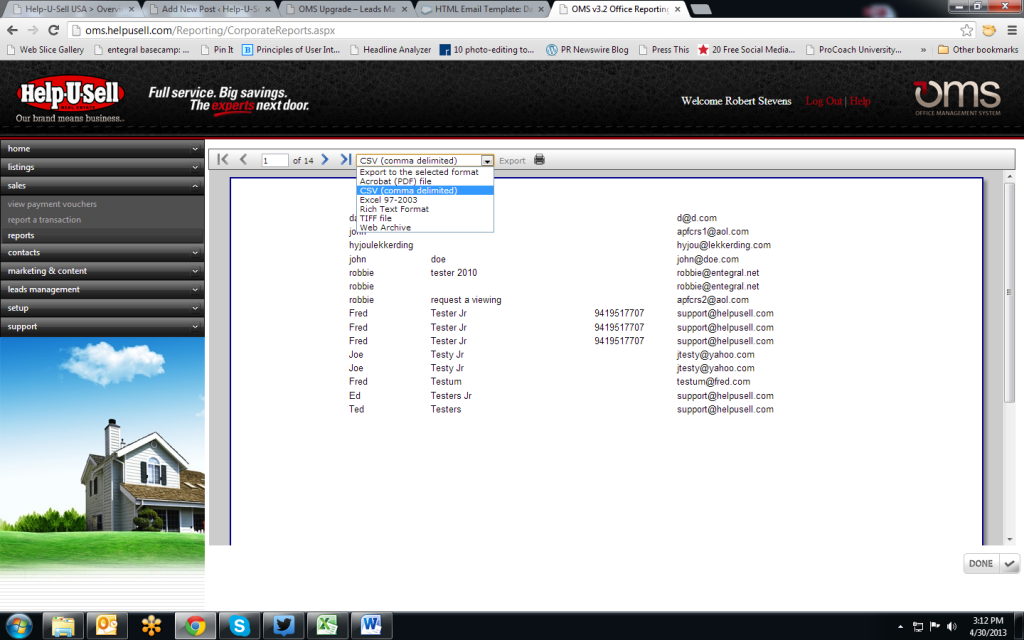1024x640 pixels.
Task: Jump to the last report page
Action: coord(345,160)
